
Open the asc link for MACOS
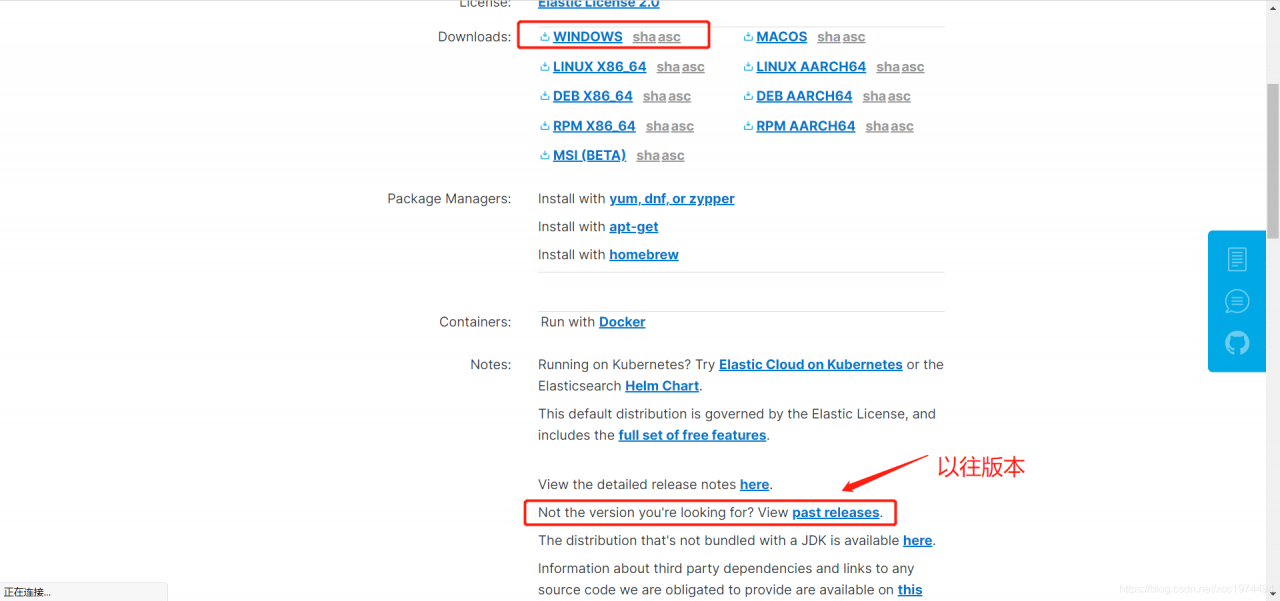click(853, 37)
